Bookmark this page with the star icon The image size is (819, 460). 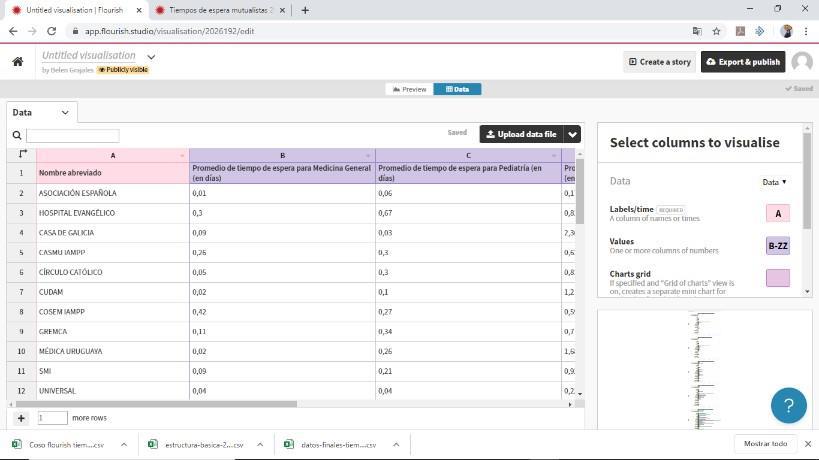pyautogui.click(x=717, y=31)
